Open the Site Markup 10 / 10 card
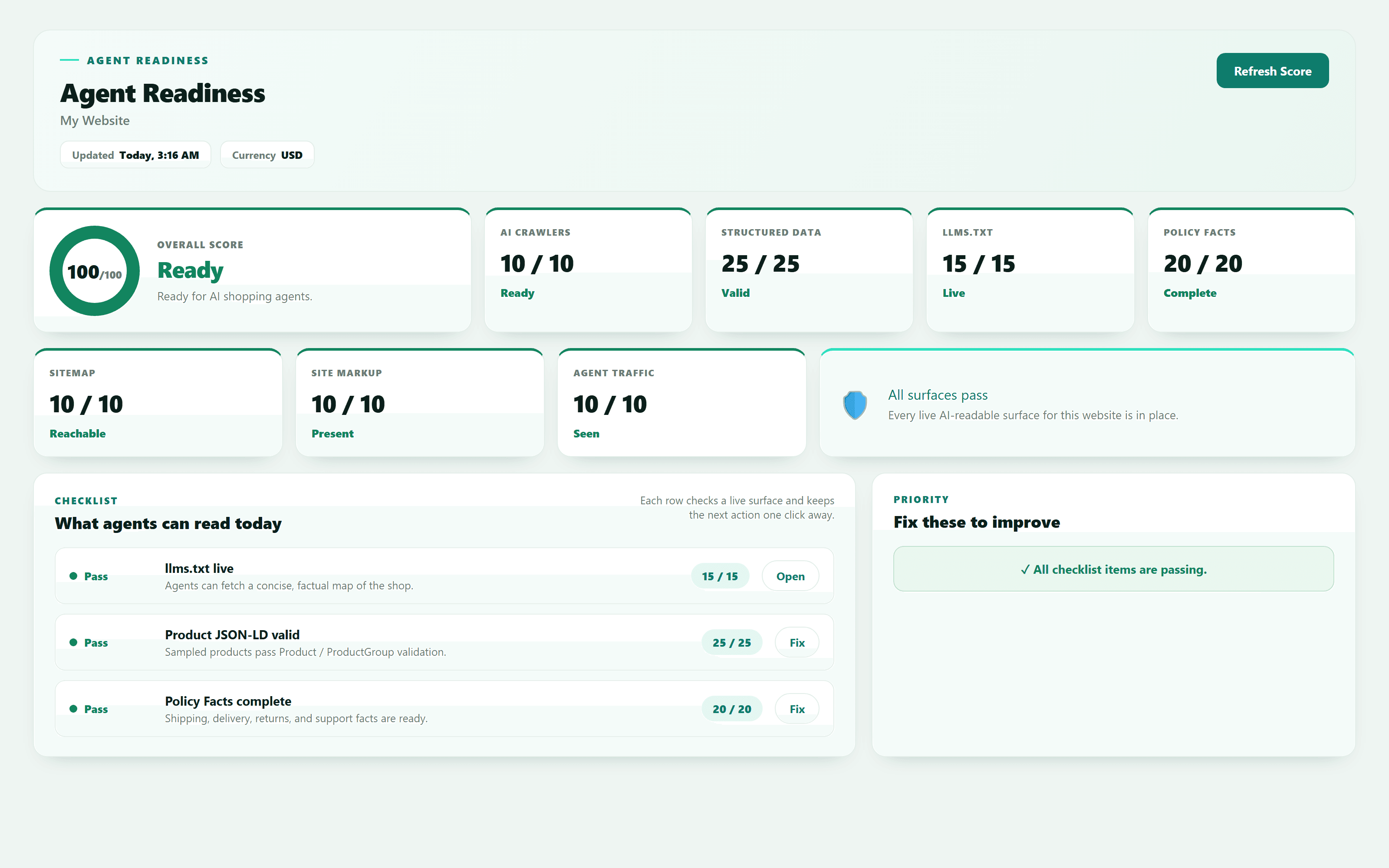 point(420,402)
